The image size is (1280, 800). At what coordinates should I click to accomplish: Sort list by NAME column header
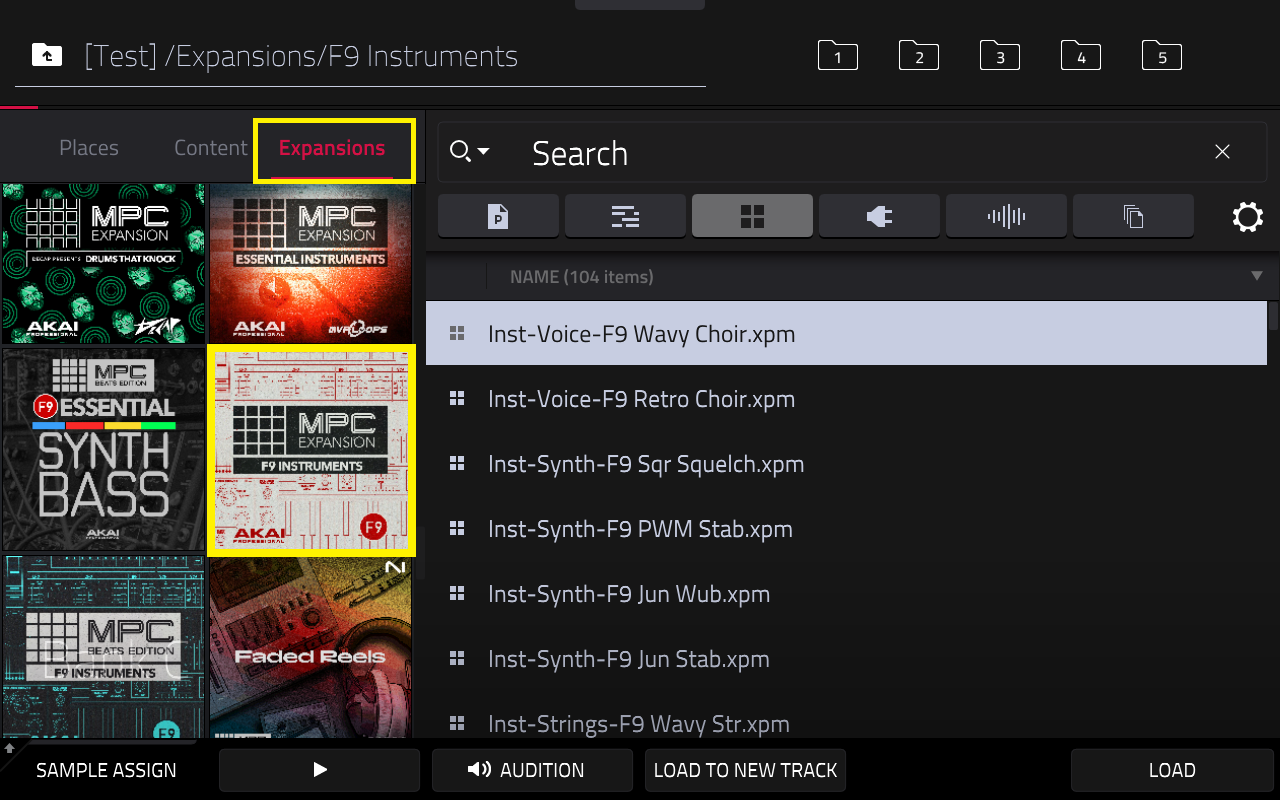(x=581, y=277)
